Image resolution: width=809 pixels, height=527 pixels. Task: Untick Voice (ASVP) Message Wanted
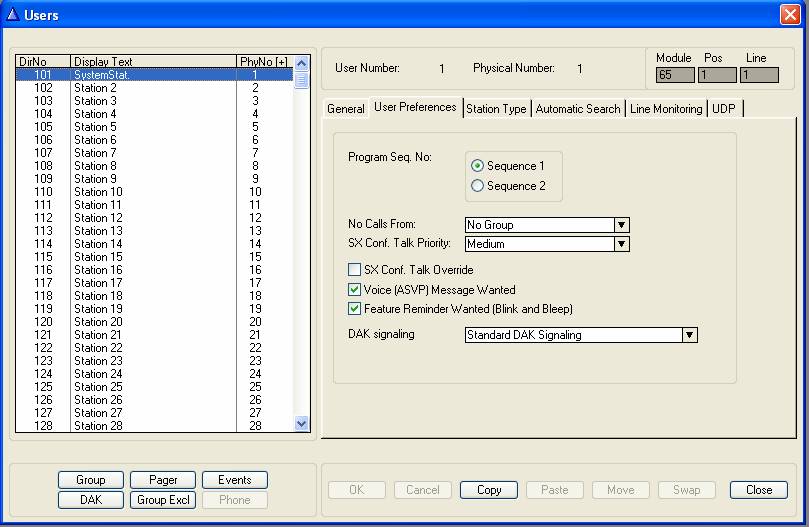click(x=354, y=289)
